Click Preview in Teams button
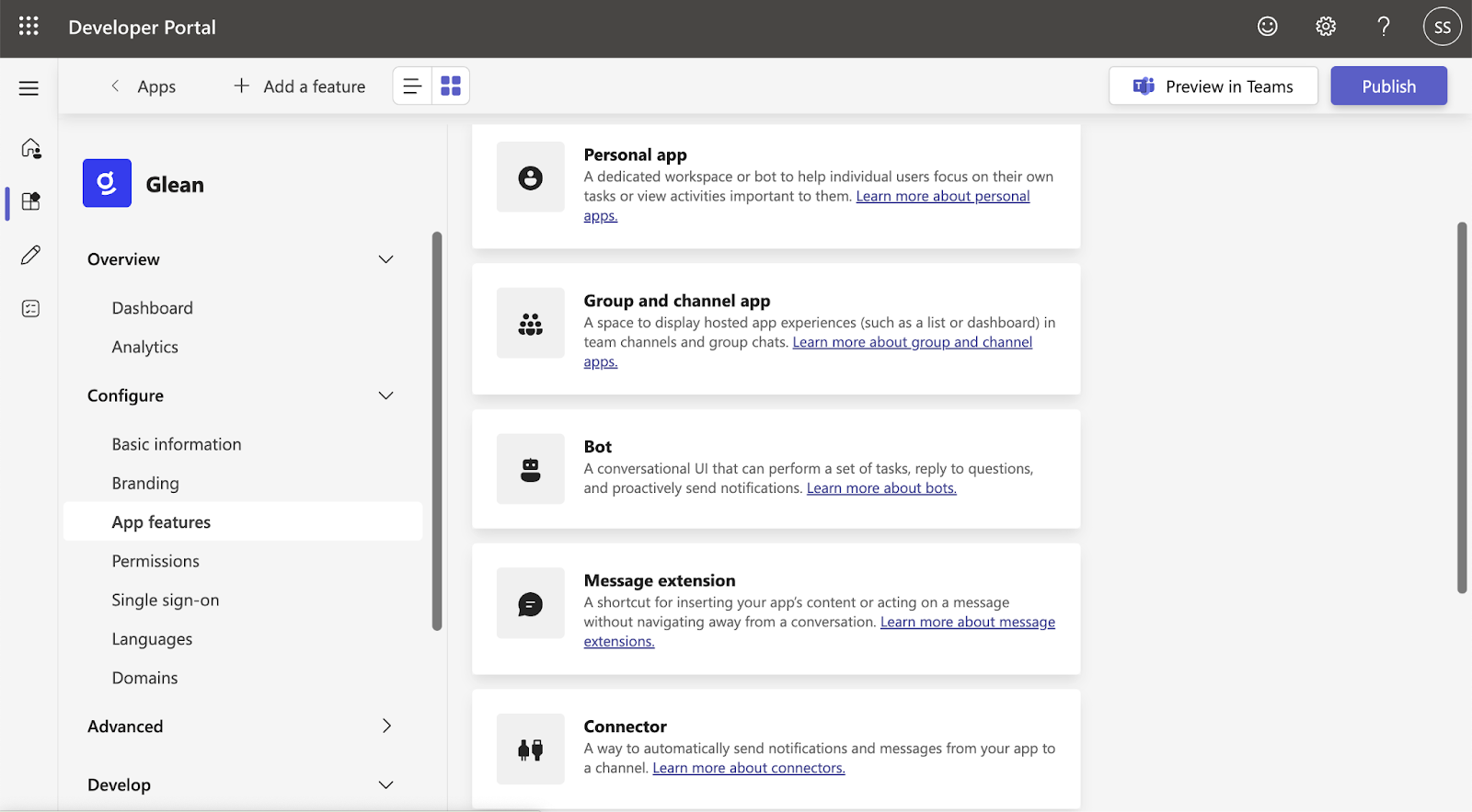Screen dimensions: 1472x812 coord(1213,86)
